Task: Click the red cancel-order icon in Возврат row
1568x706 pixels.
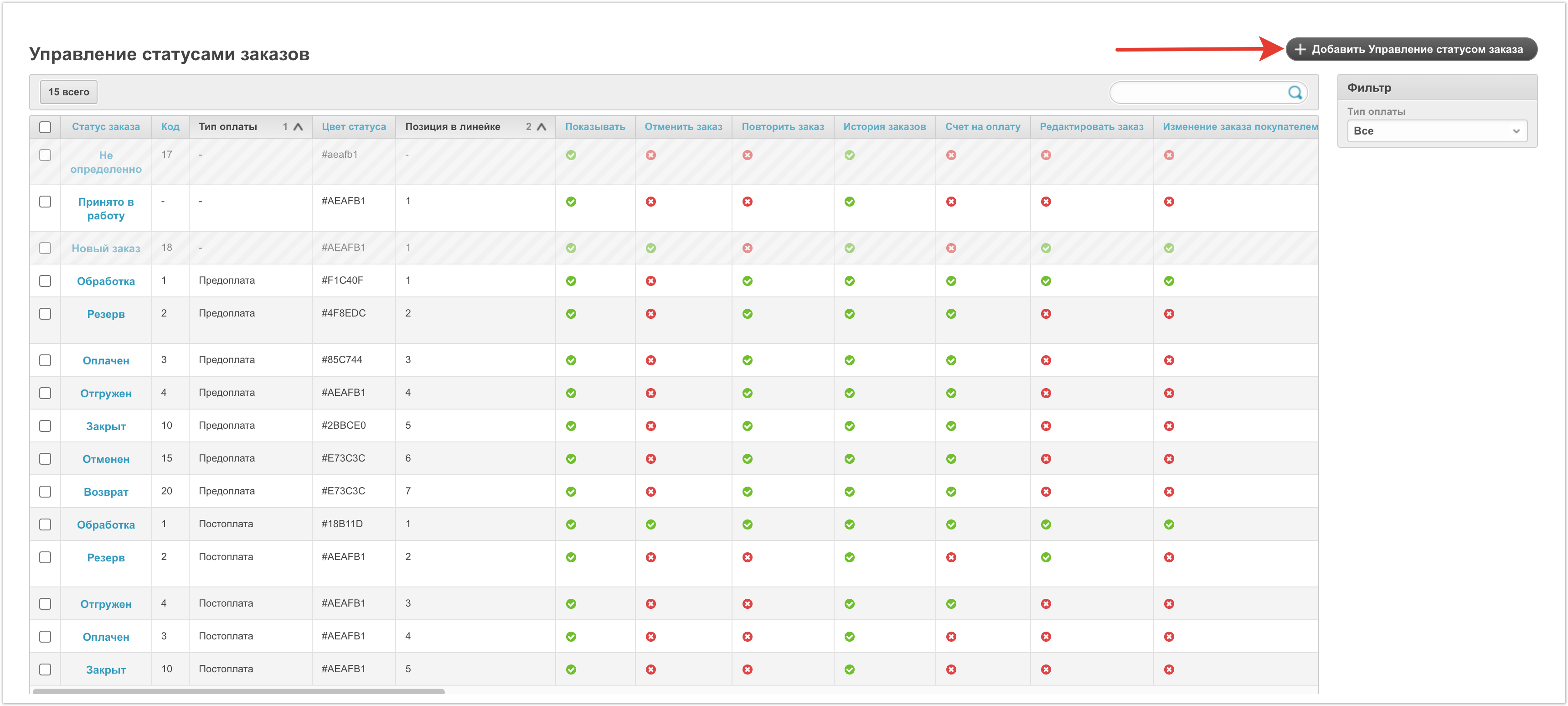Action: 651,492
